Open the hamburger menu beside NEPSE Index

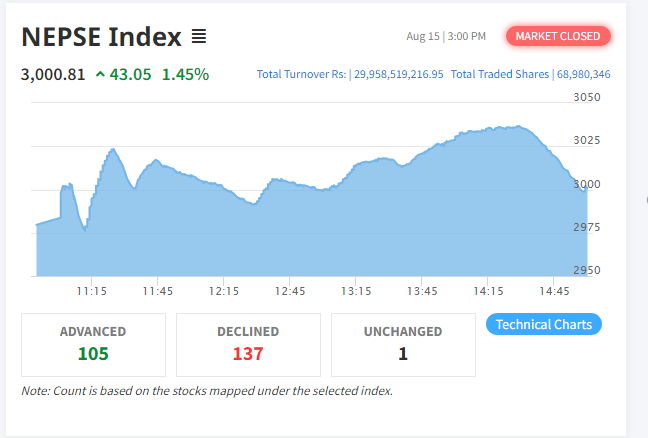click(199, 36)
